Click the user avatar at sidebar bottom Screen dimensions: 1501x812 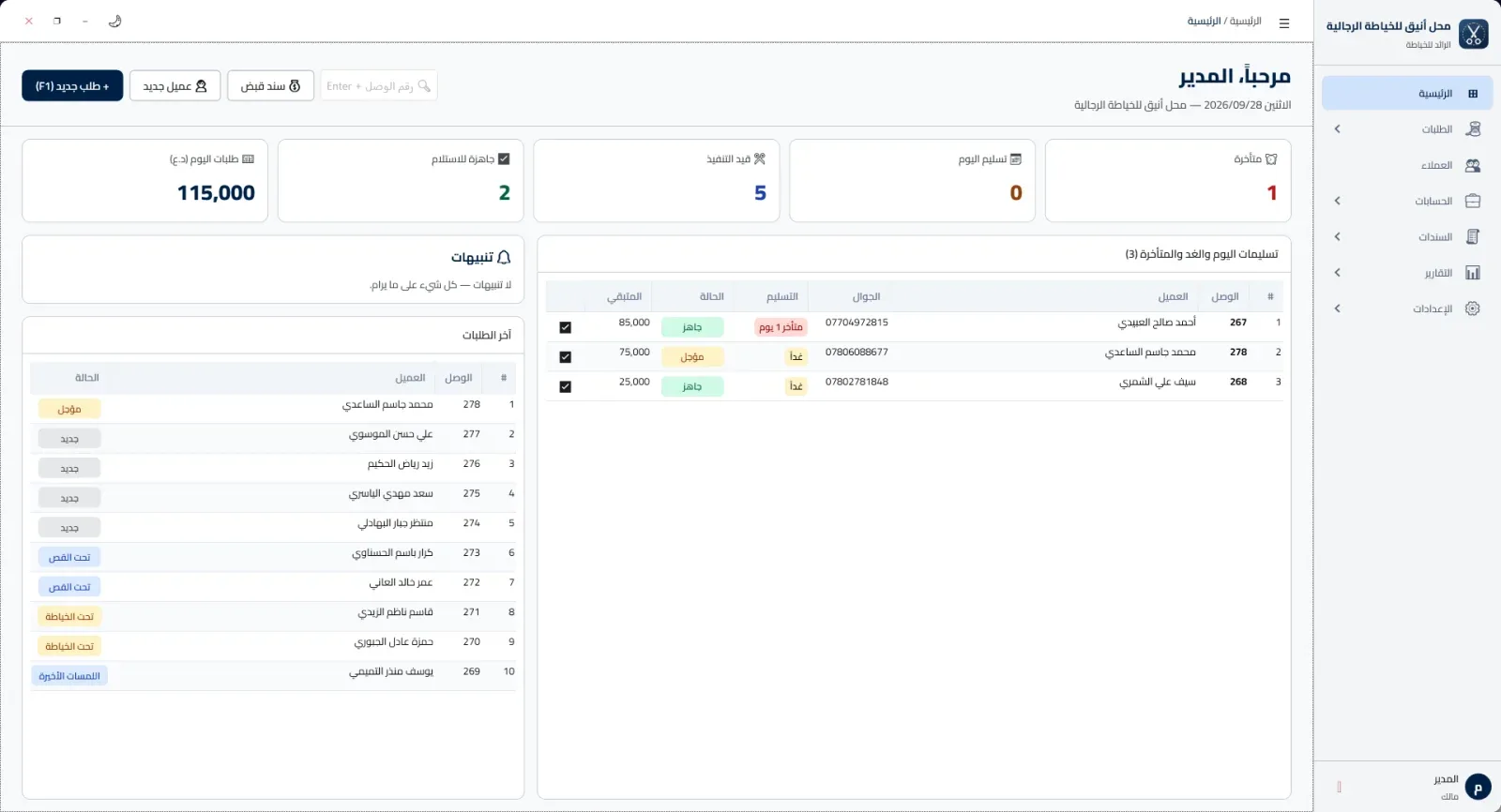point(1478,787)
